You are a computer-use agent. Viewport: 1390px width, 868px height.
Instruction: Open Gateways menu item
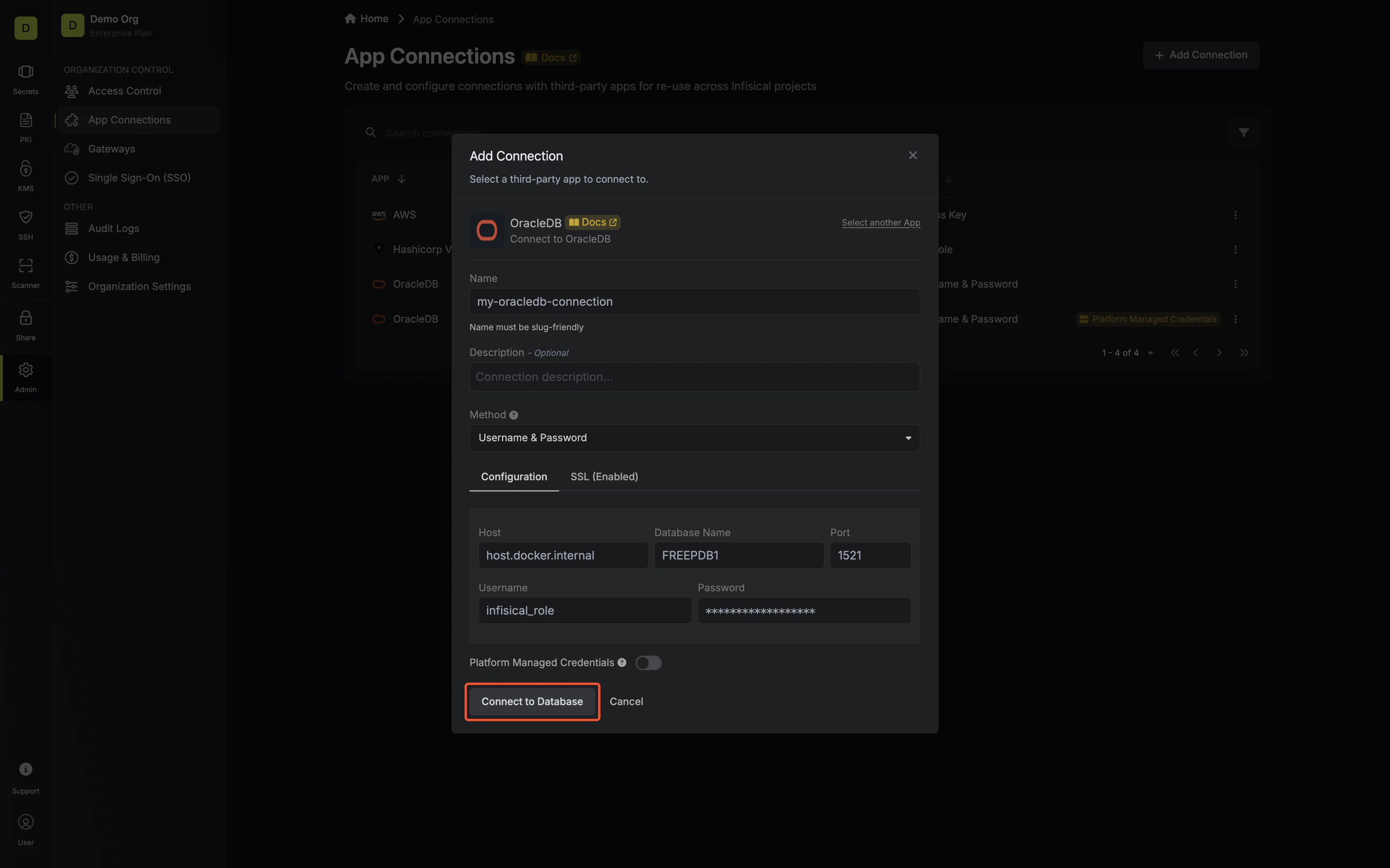tap(138, 149)
